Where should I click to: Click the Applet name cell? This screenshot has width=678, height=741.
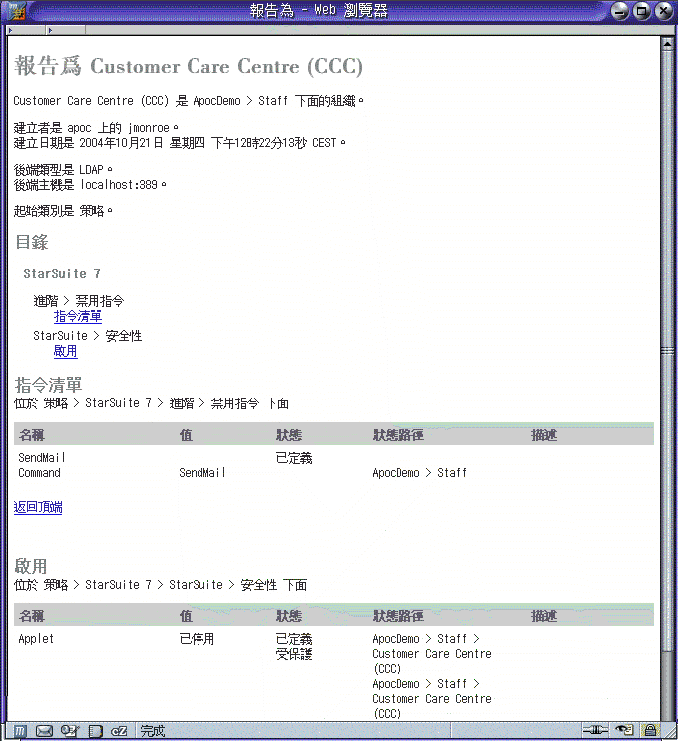[36, 639]
